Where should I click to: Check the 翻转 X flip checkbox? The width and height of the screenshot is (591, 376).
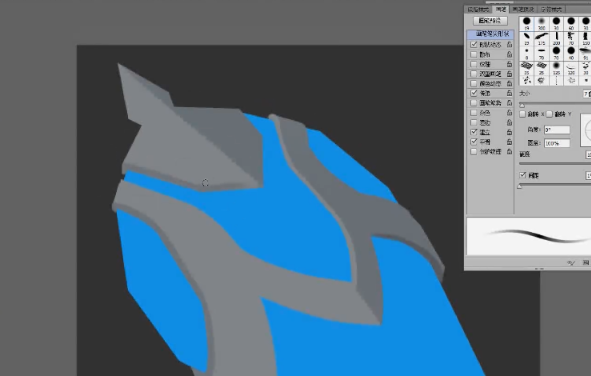tap(522, 114)
